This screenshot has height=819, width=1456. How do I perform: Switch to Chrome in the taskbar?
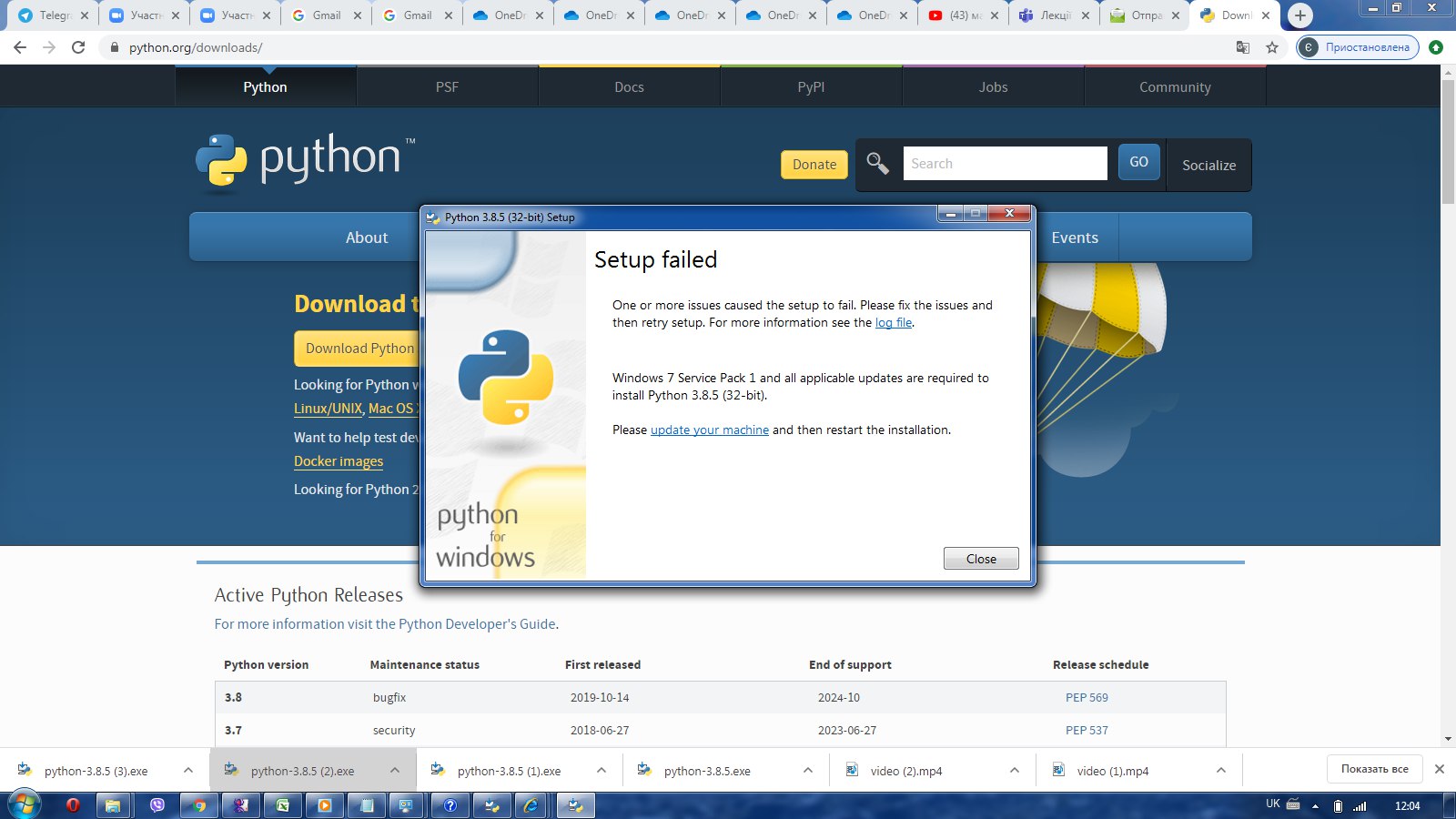(199, 805)
